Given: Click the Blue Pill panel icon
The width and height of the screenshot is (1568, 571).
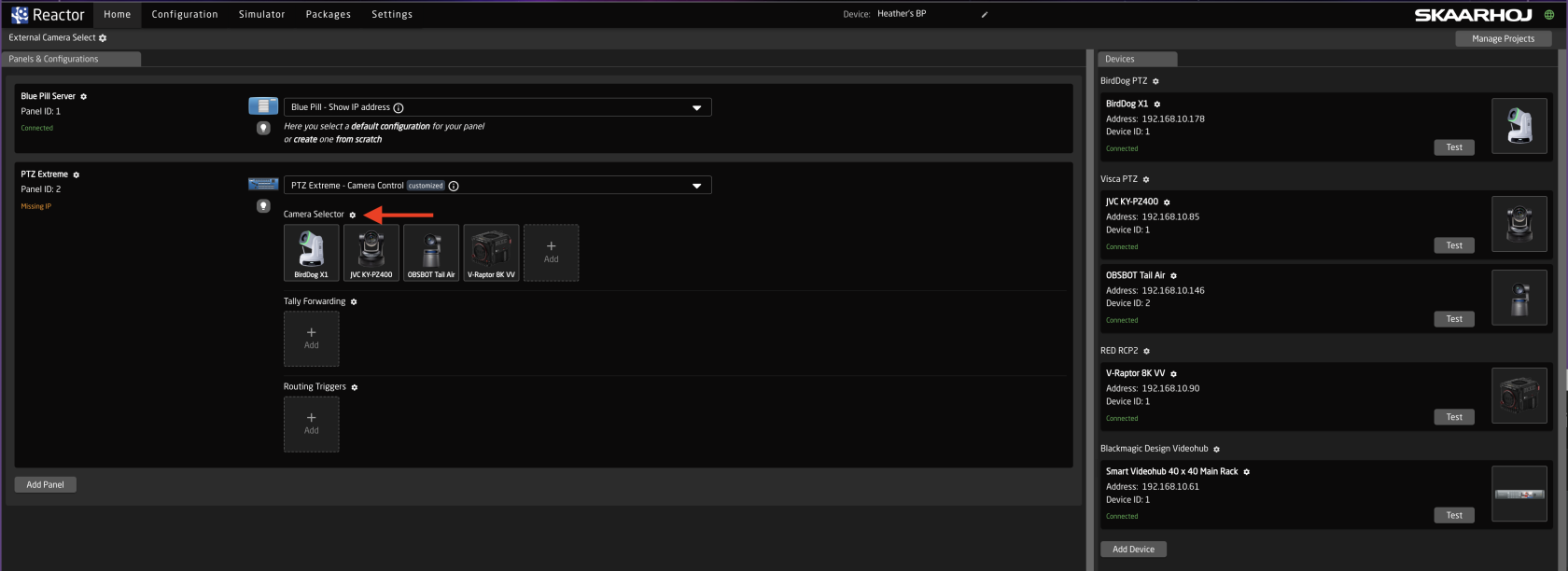Looking at the screenshot, I should [263, 105].
